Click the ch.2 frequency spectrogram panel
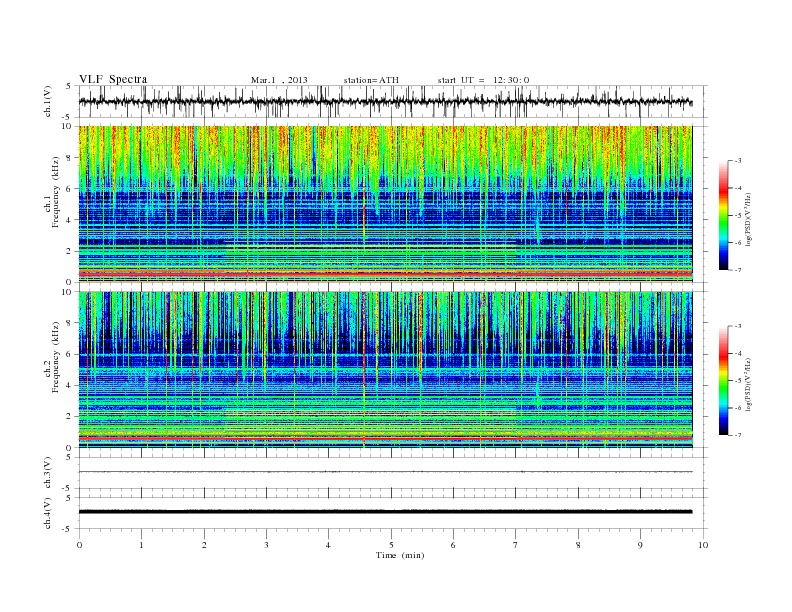Viewport: 792px width, 612px height. point(385,370)
